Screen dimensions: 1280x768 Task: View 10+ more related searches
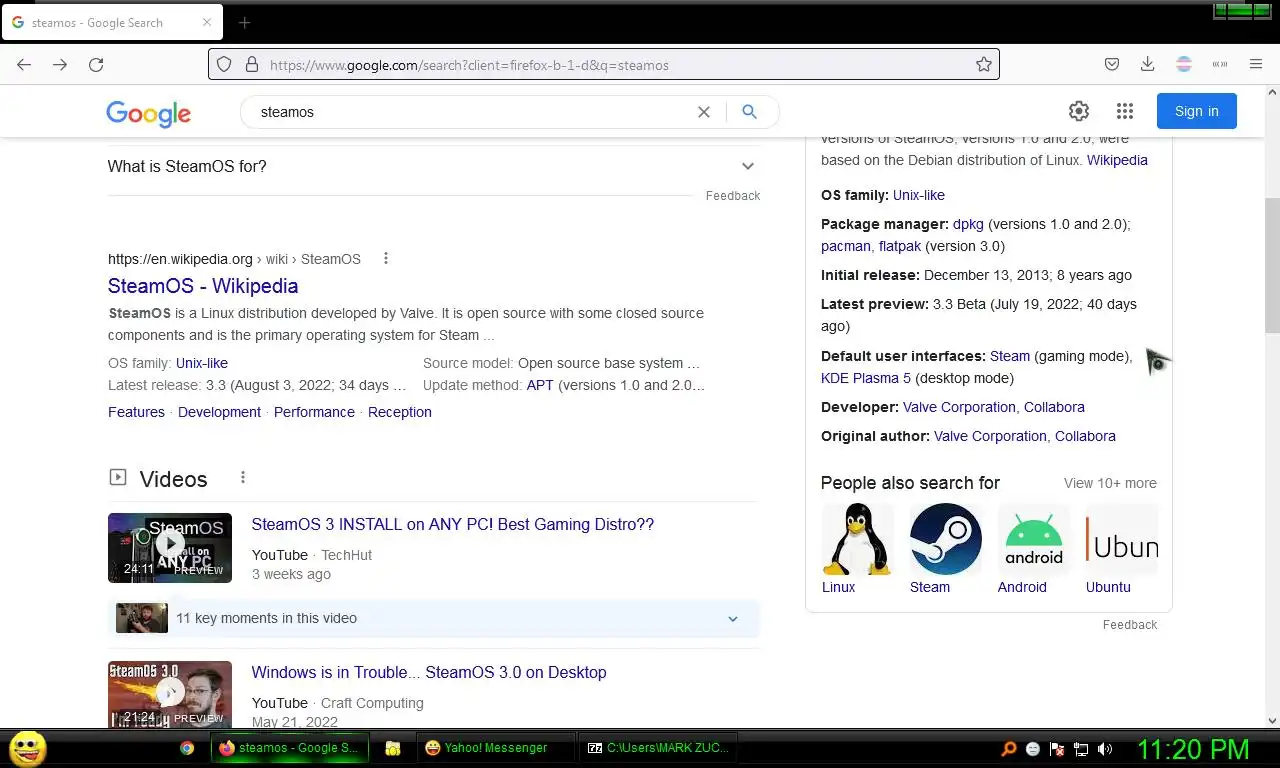1110,483
